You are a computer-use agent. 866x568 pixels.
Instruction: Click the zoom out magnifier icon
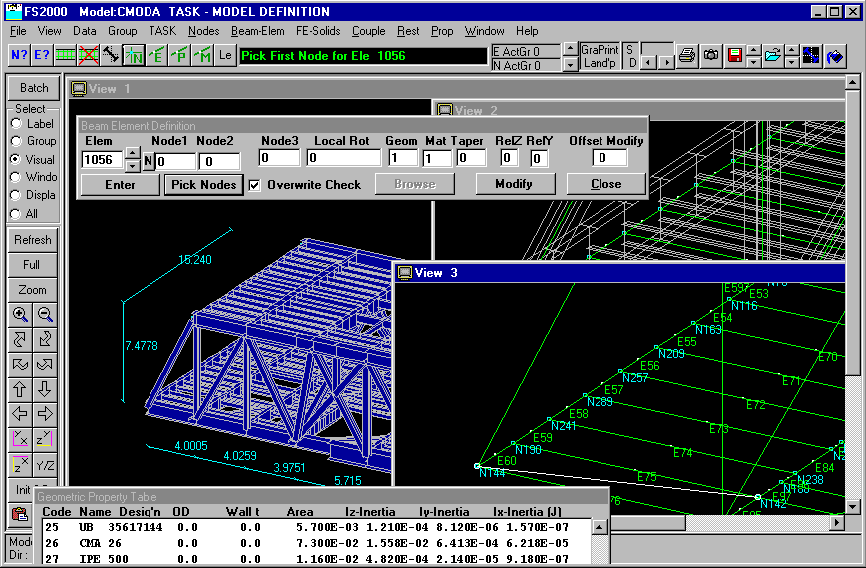[x=45, y=314]
